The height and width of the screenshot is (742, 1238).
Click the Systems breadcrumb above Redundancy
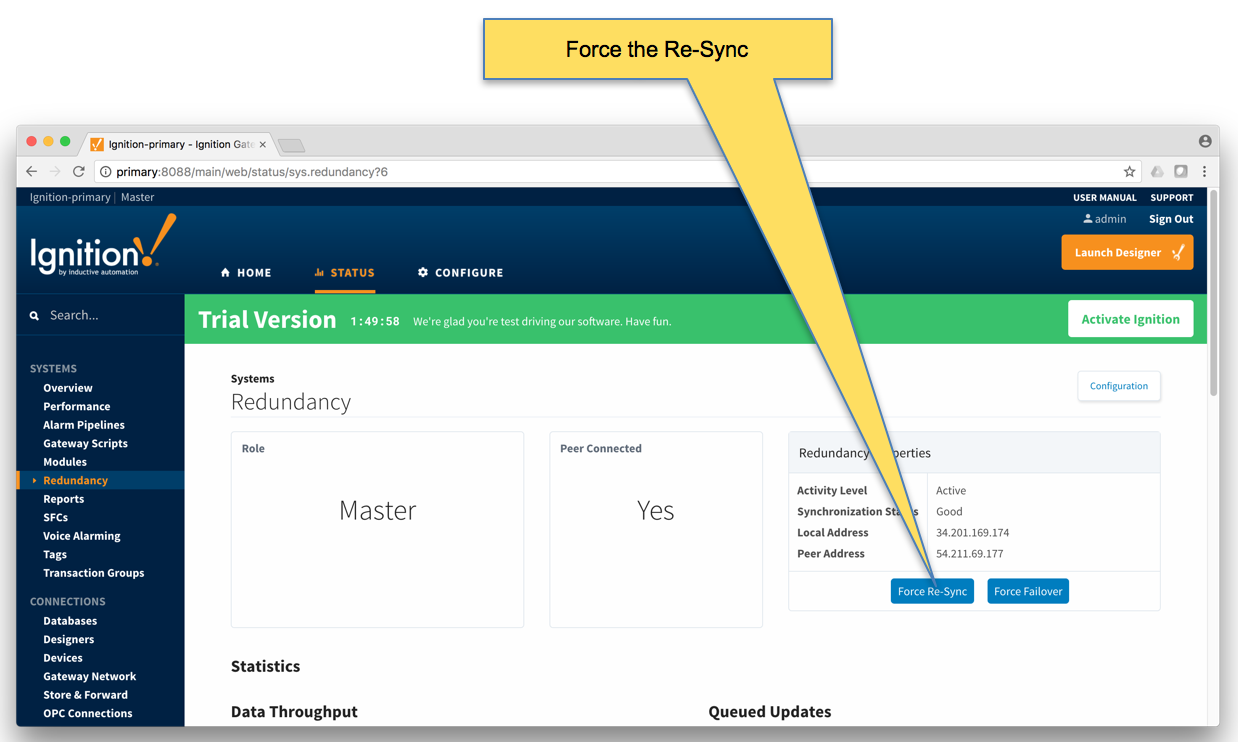pyautogui.click(x=253, y=379)
